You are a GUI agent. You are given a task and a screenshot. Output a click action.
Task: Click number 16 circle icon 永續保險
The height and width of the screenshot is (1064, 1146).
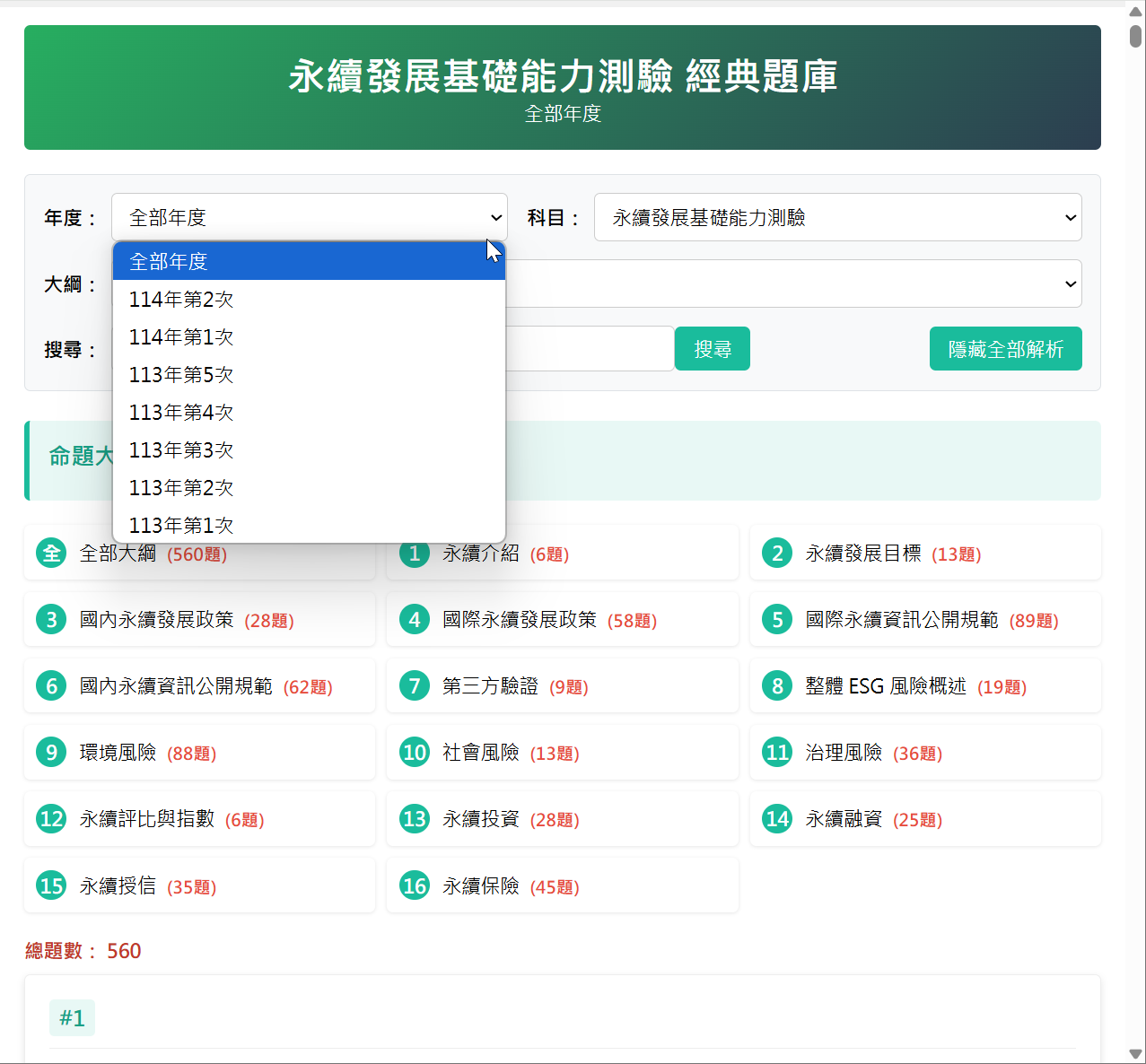(x=415, y=886)
